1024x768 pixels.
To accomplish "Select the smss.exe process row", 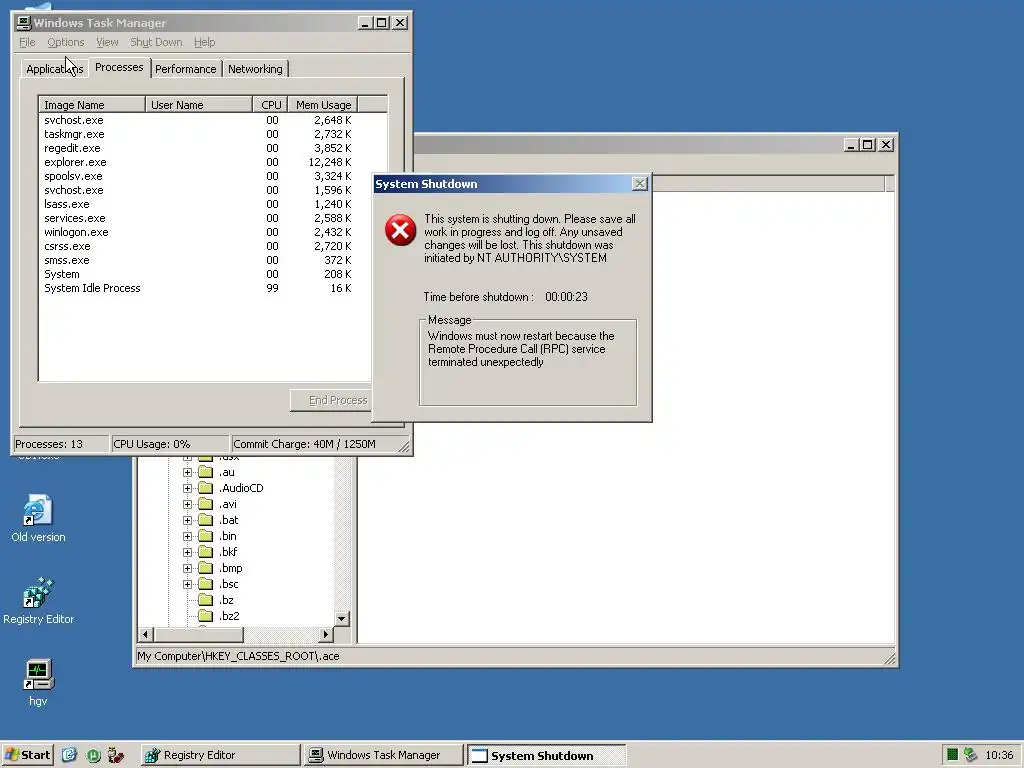I will (206, 260).
